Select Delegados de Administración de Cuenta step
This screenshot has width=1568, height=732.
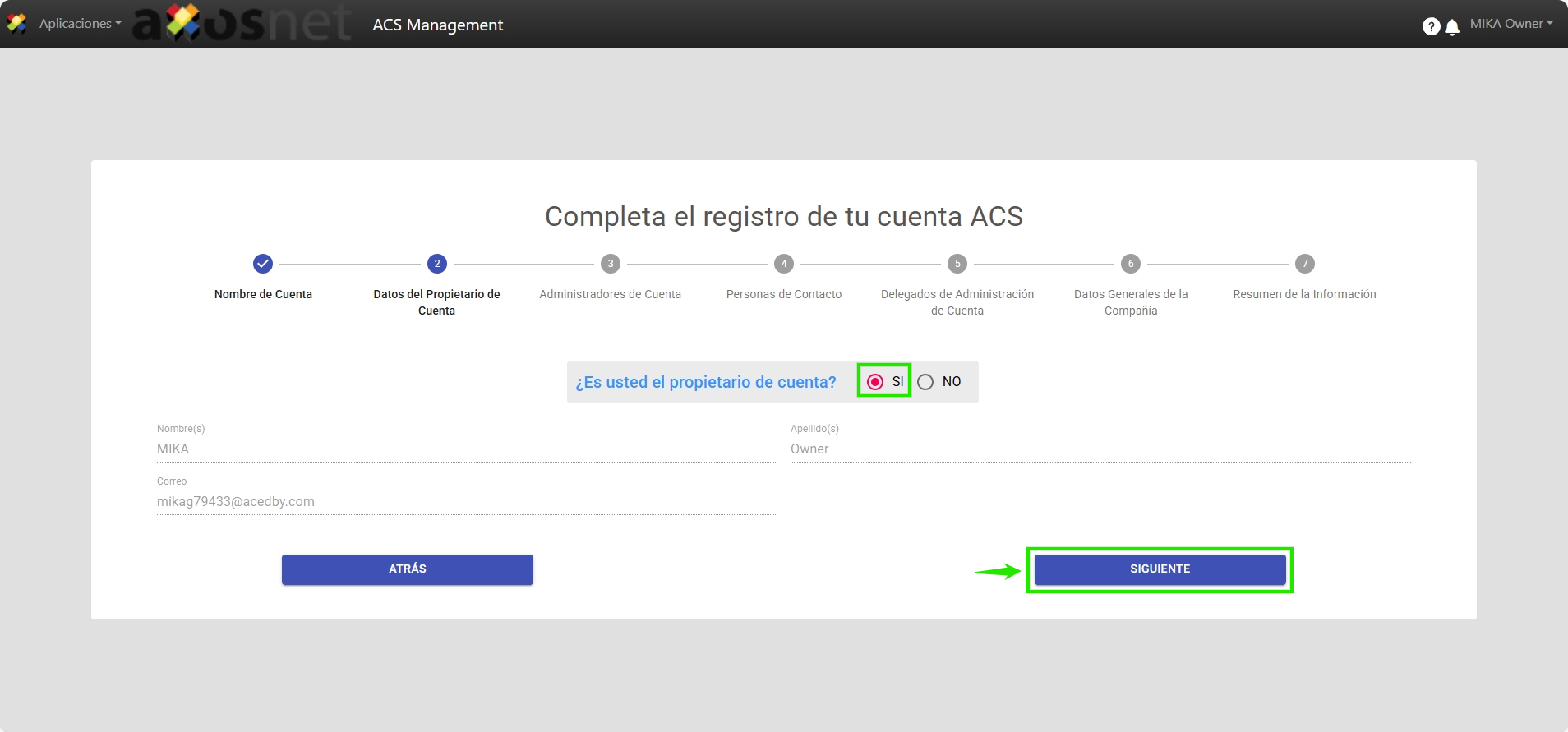[x=957, y=302]
